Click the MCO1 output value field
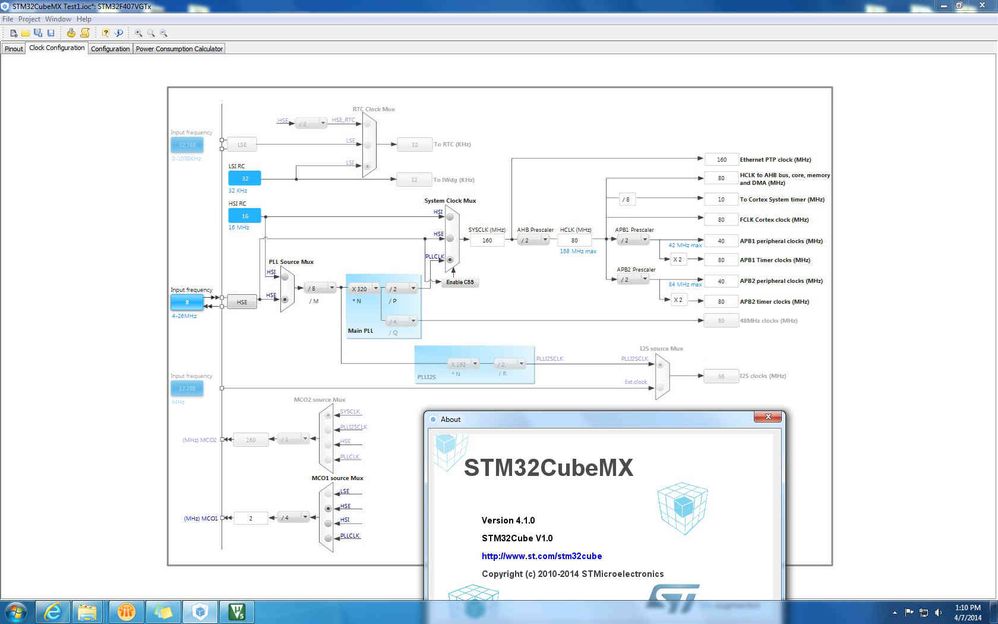 251,518
